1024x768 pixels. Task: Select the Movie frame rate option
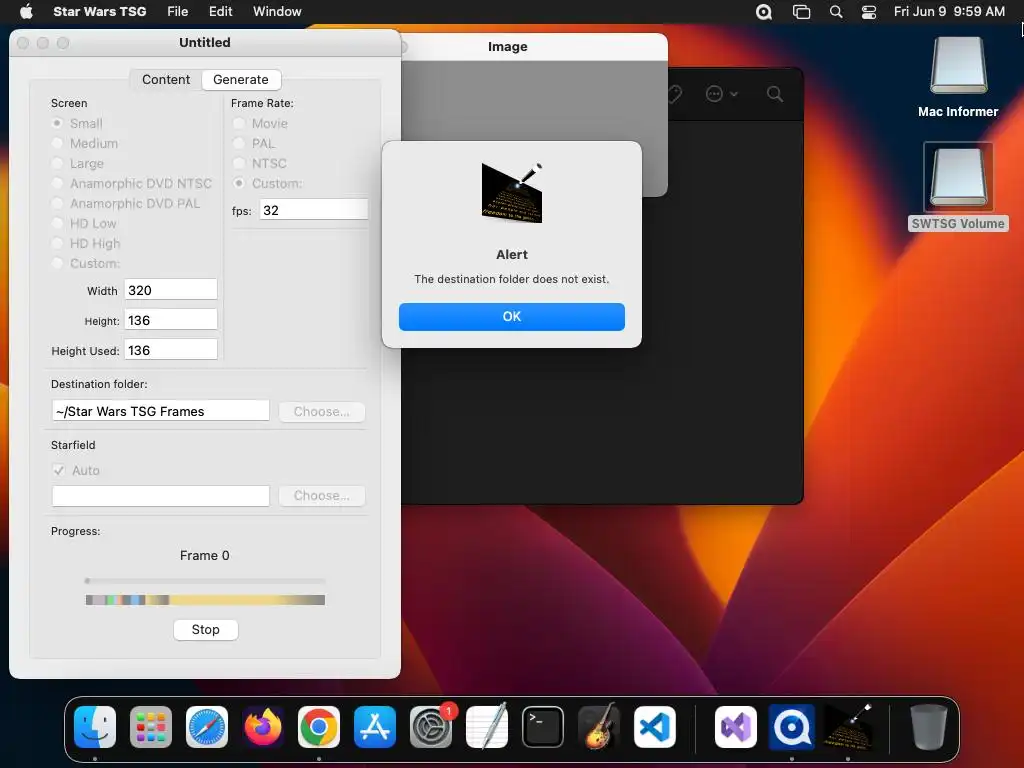click(x=239, y=123)
